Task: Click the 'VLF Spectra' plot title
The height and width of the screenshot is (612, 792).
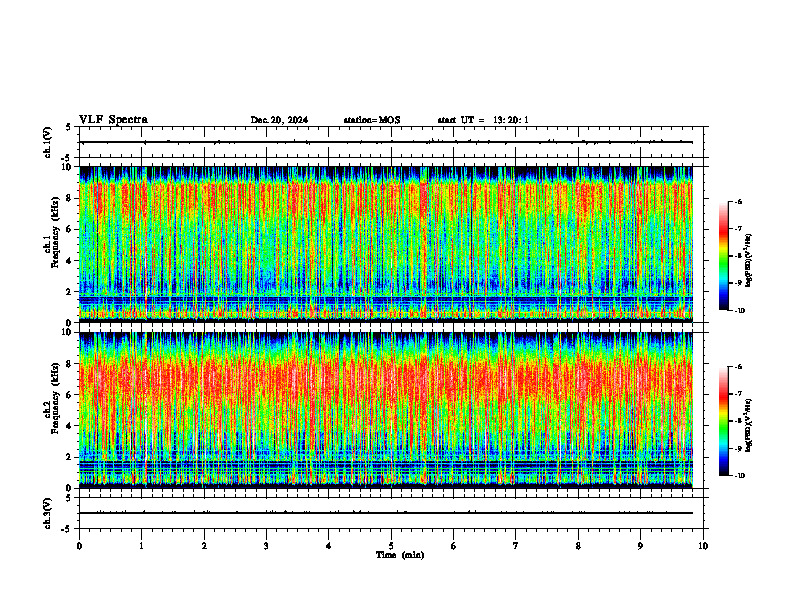Action: tap(113, 120)
